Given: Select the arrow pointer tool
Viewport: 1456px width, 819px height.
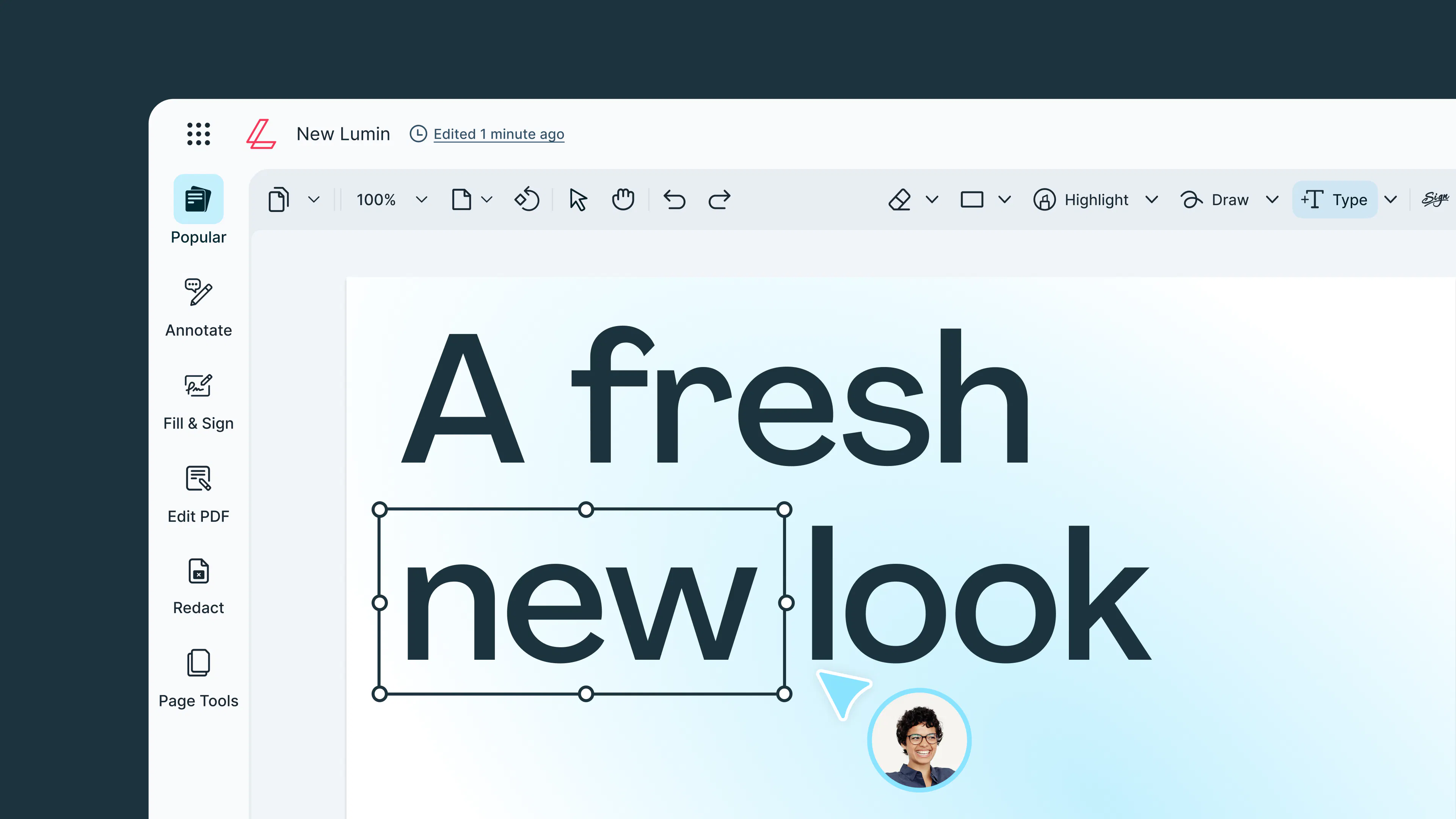Looking at the screenshot, I should coord(577,199).
